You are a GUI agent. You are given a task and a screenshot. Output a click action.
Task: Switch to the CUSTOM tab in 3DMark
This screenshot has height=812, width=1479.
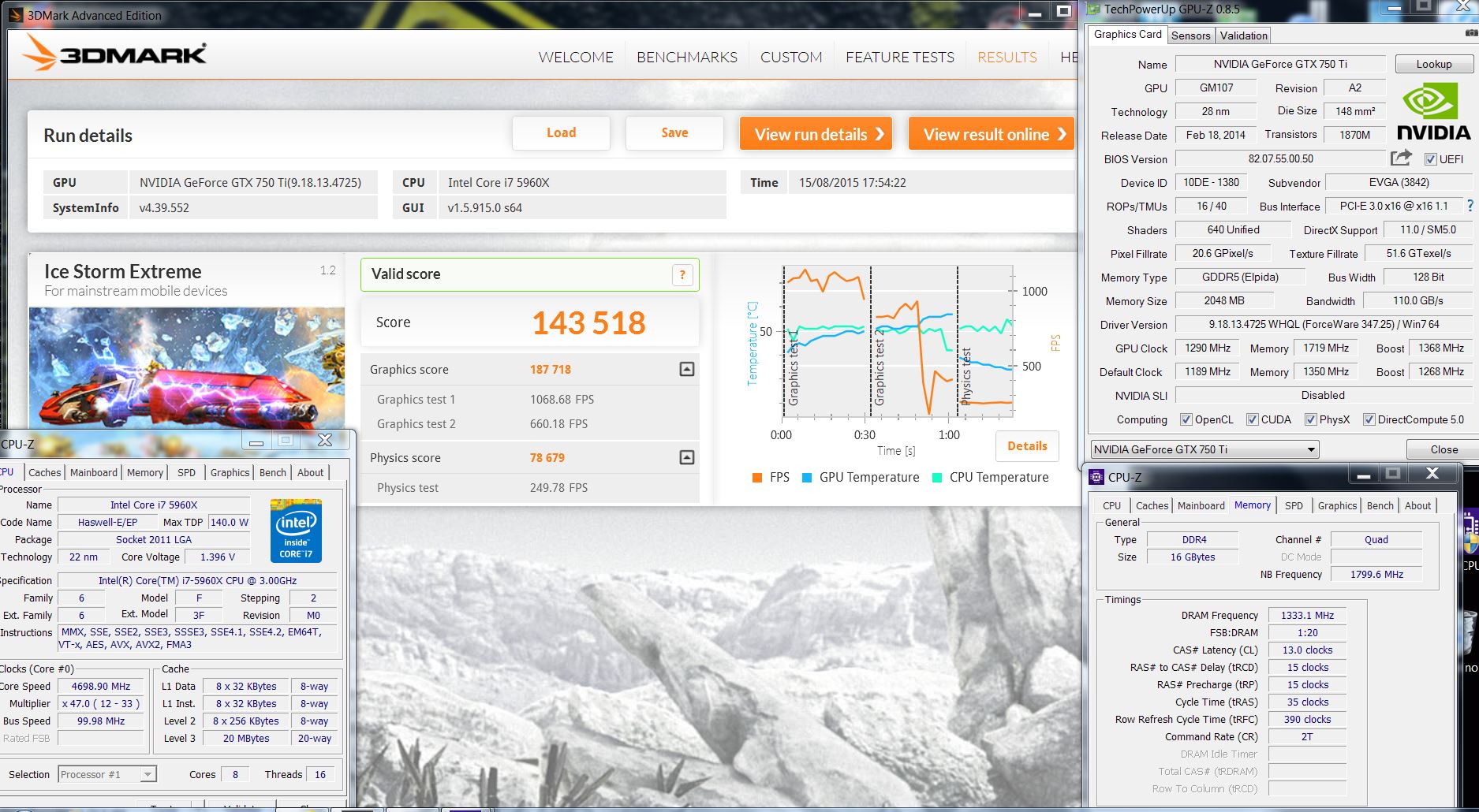791,57
